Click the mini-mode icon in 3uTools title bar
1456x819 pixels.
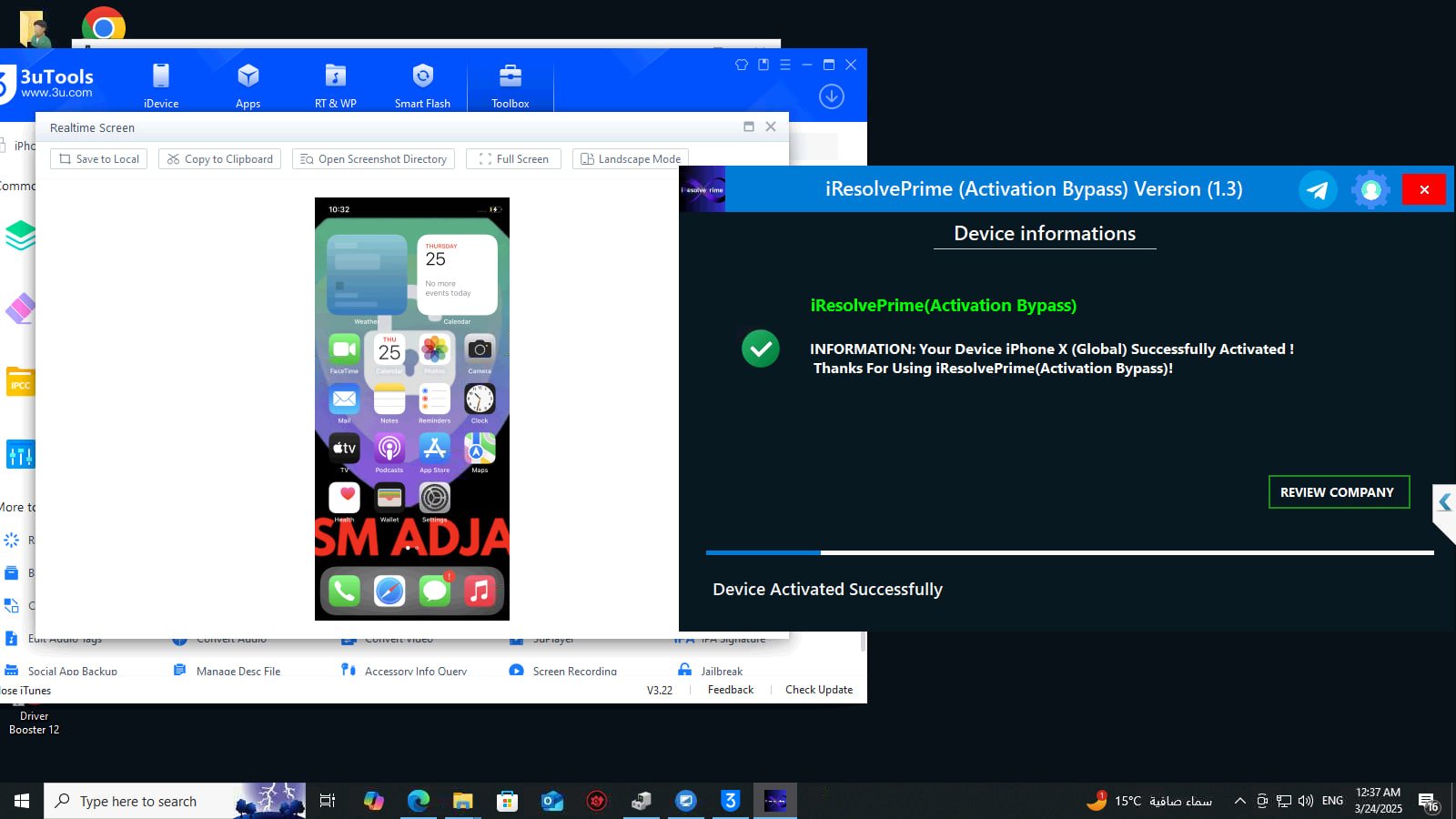(763, 65)
